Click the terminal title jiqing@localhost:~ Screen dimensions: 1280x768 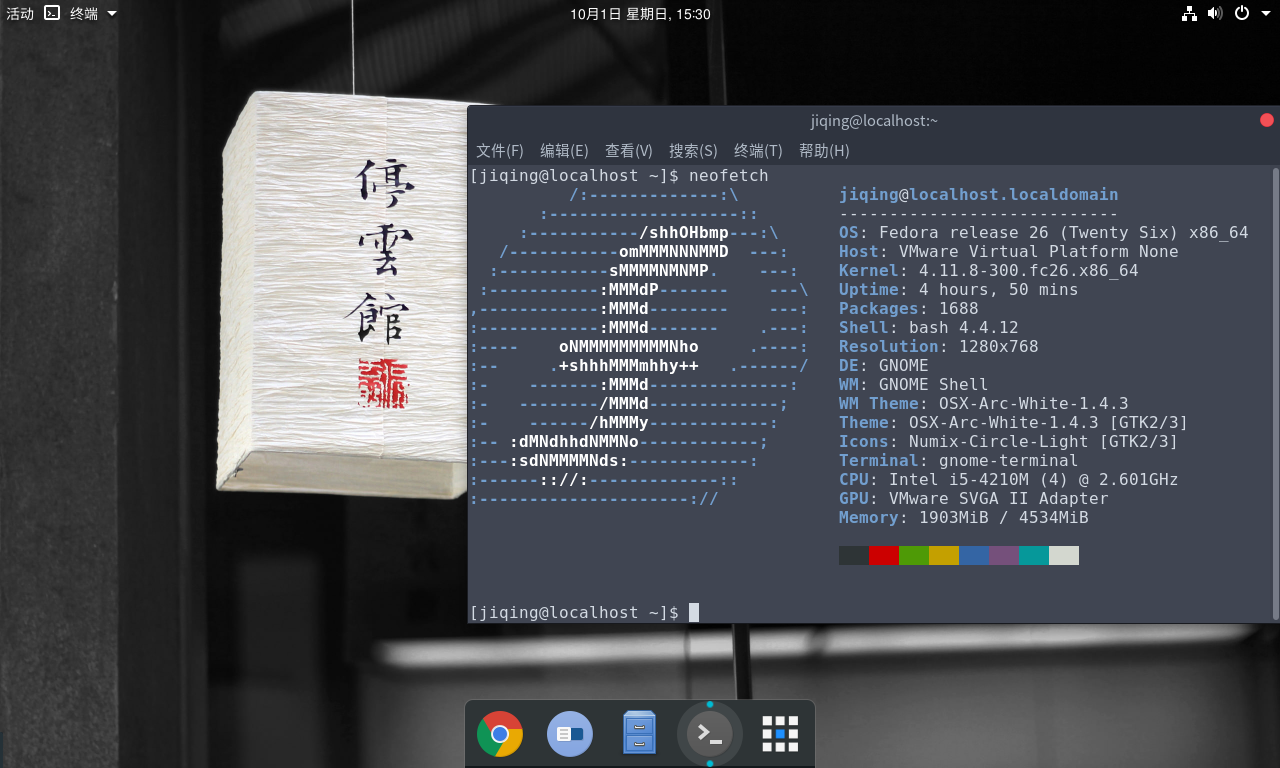[x=874, y=121]
